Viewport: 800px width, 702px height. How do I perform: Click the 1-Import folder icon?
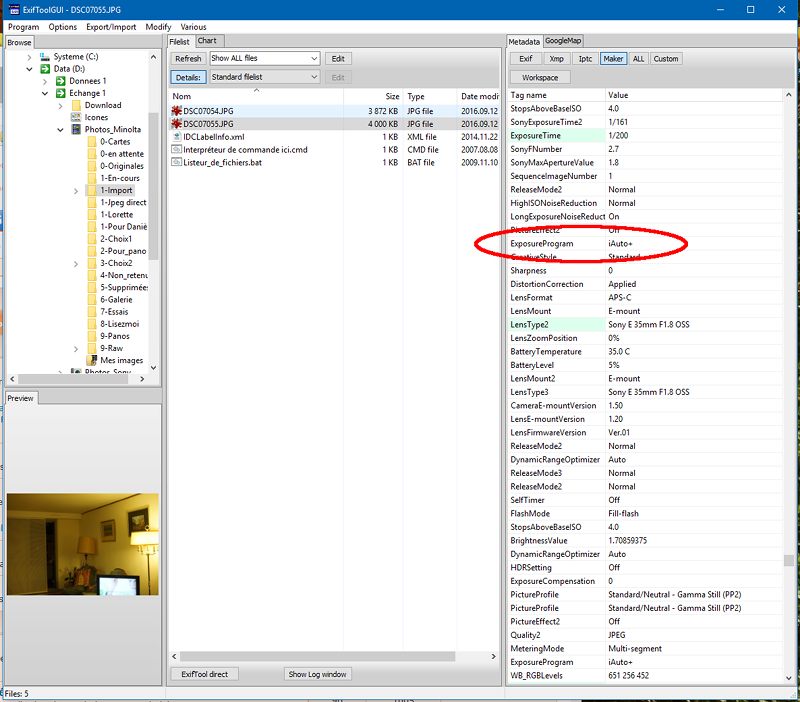click(92, 190)
